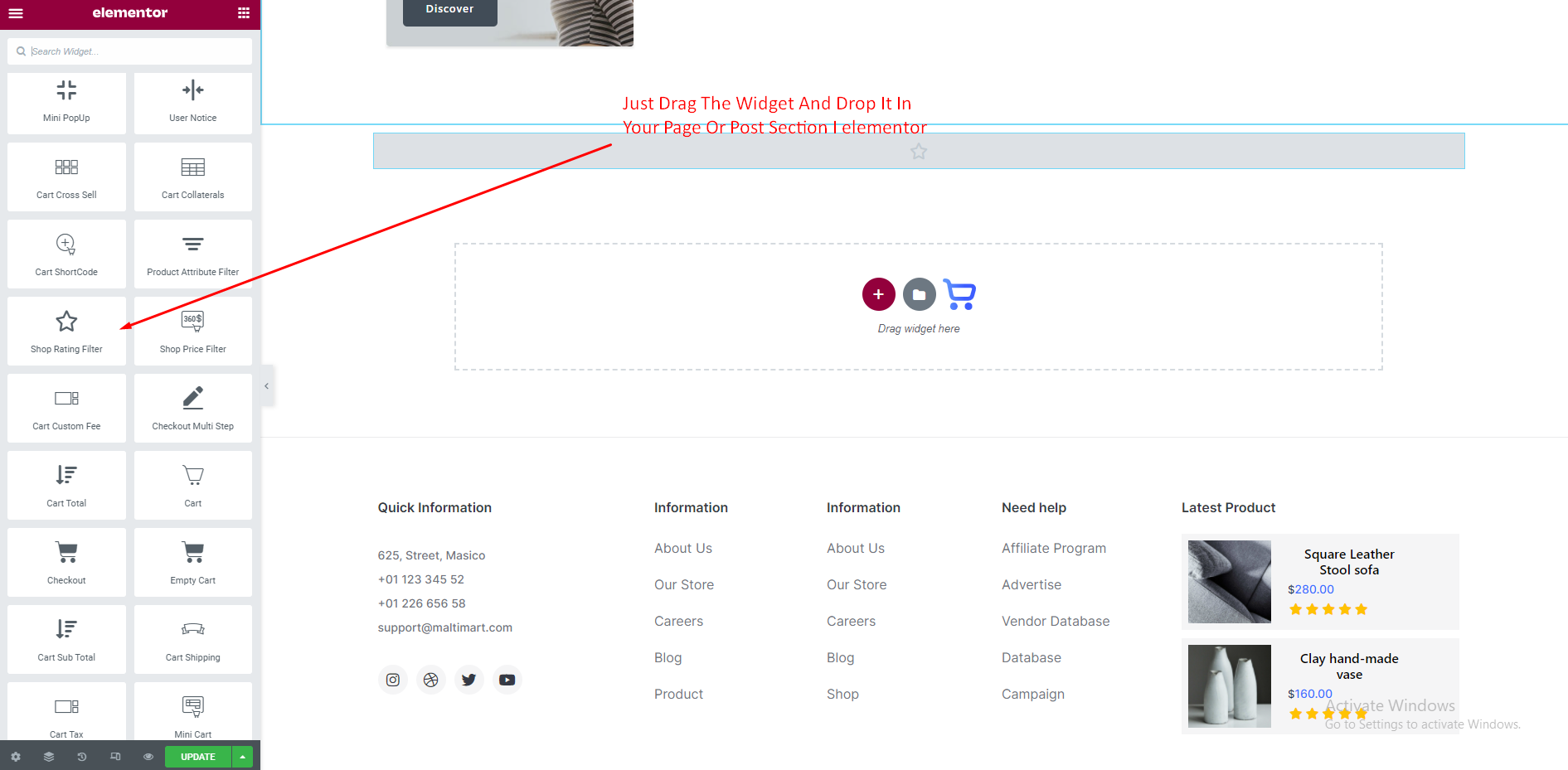Image resolution: width=1568 pixels, height=770 pixels.
Task: Expand the save options arrow
Action: coord(242,757)
